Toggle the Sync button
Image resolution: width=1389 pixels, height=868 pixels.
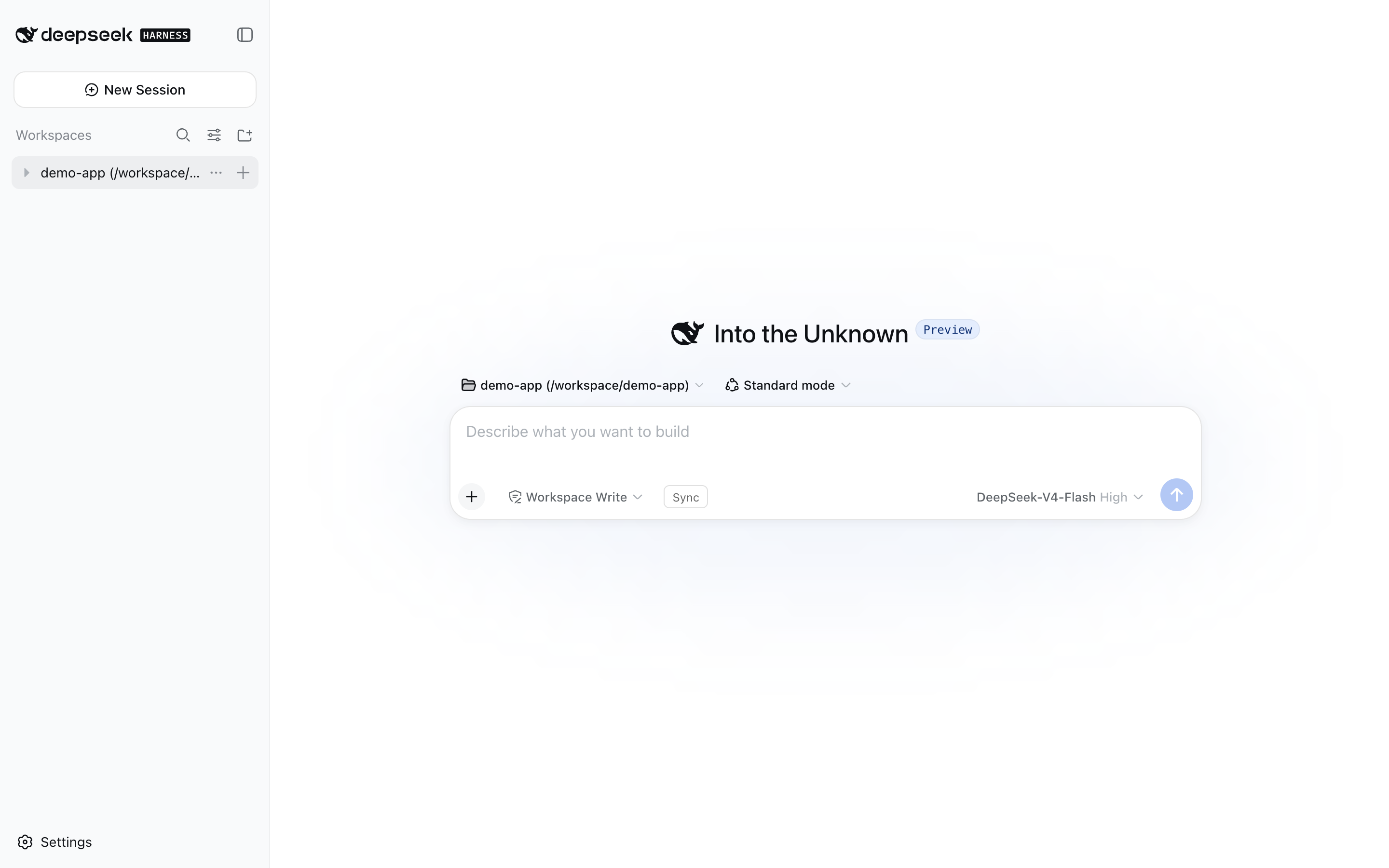click(685, 497)
